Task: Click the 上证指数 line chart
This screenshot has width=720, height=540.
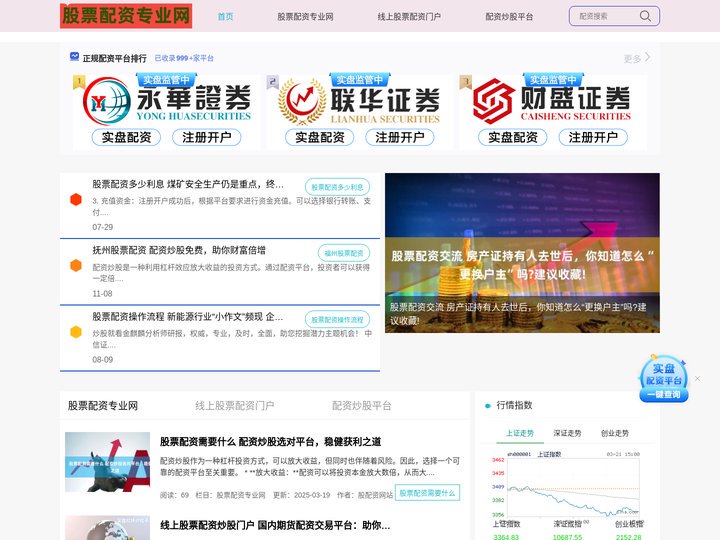Action: (566, 484)
